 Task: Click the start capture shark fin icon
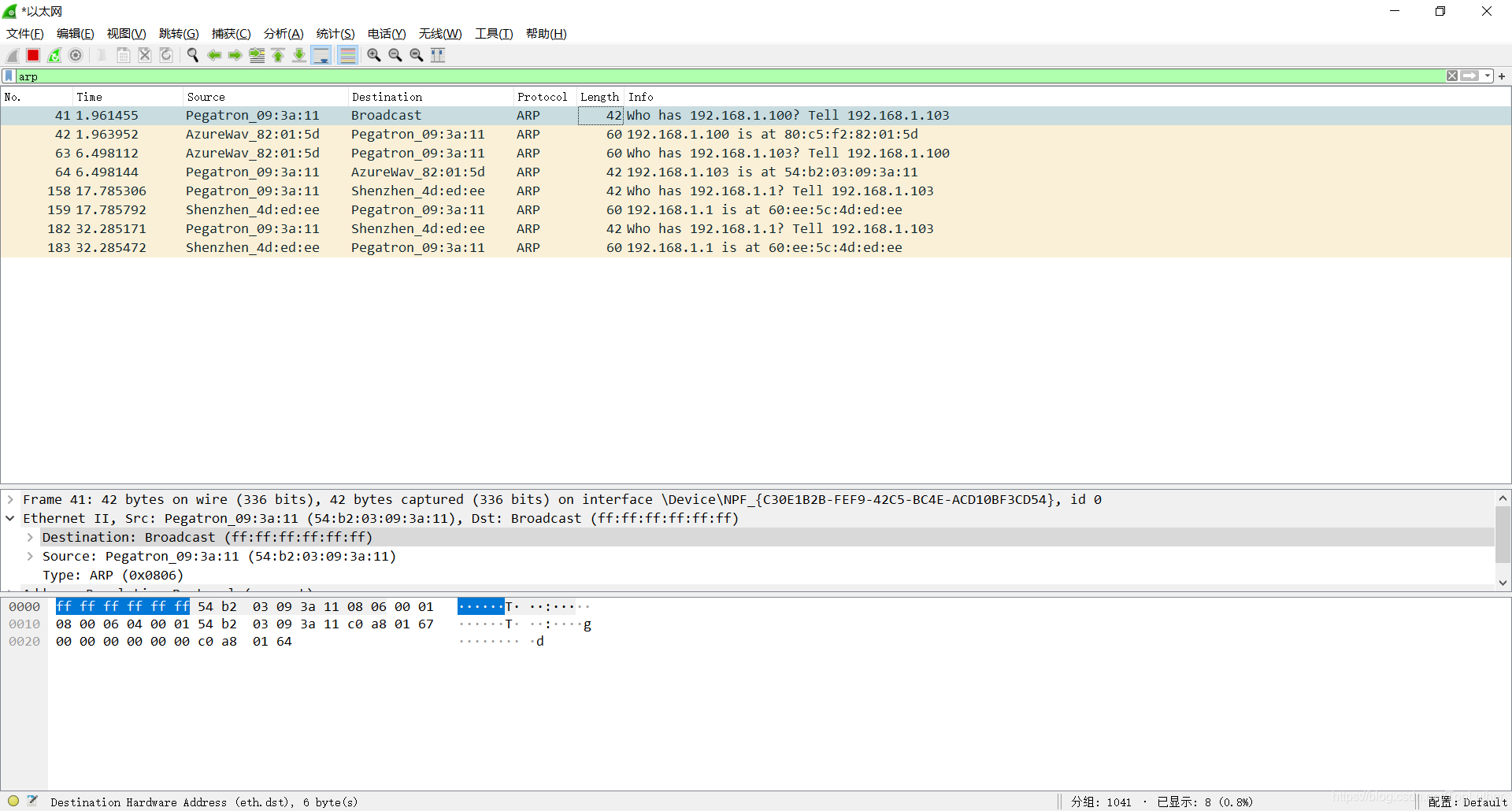click(x=13, y=55)
